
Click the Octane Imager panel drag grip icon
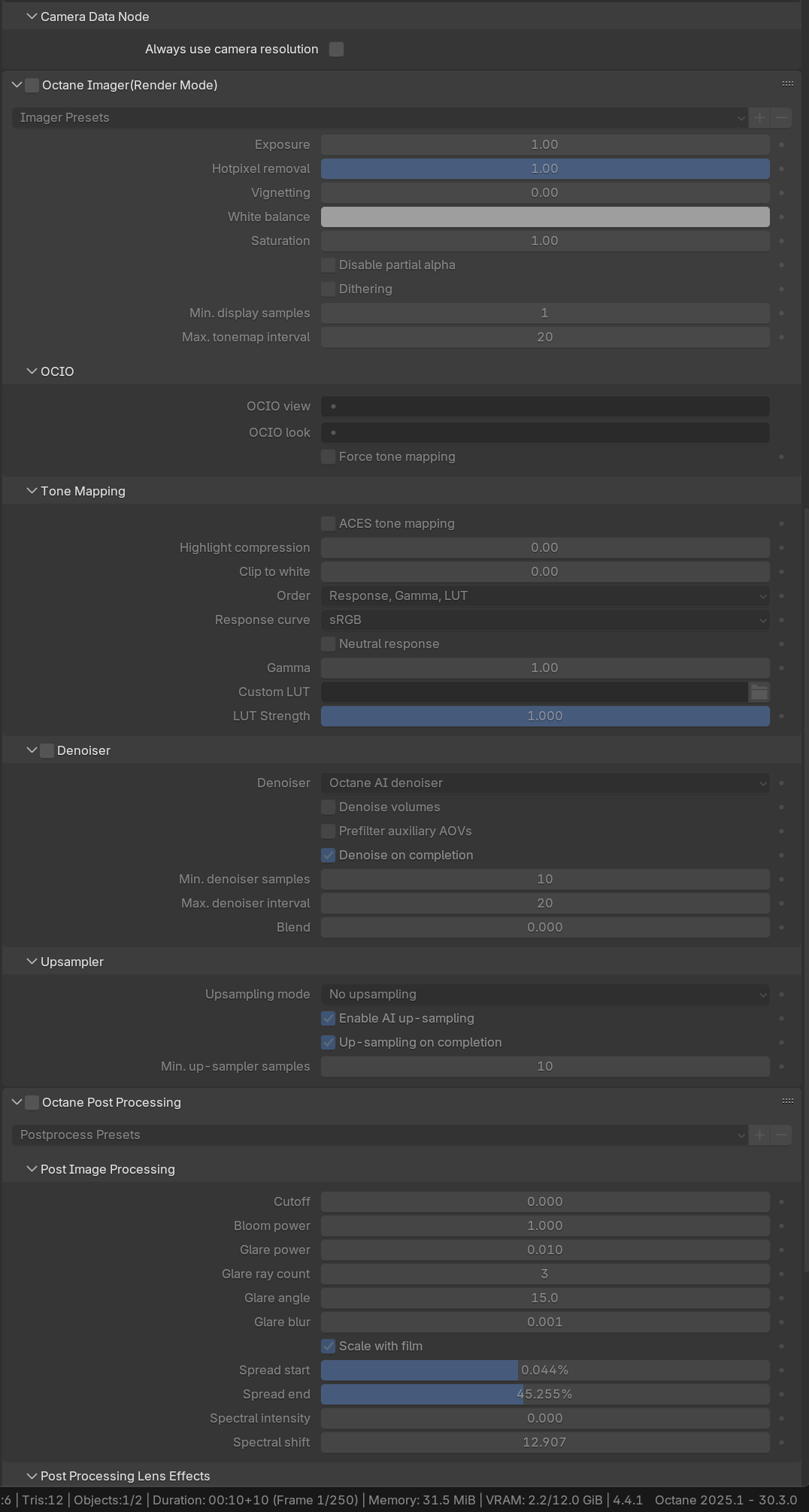coord(788,83)
